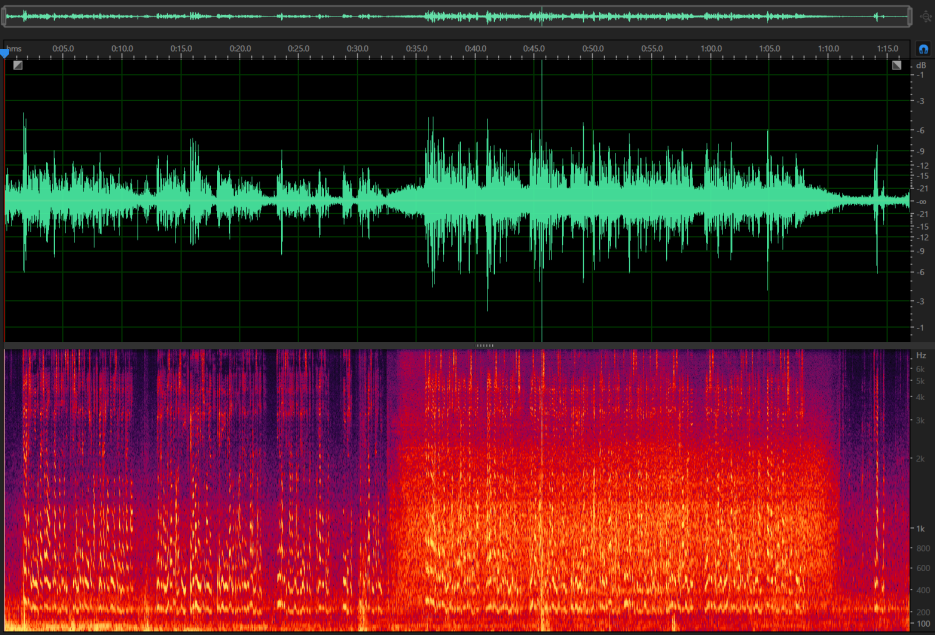This screenshot has height=635, width=935.
Task: Click the Hz label on frequency scale
Action: coord(920,356)
